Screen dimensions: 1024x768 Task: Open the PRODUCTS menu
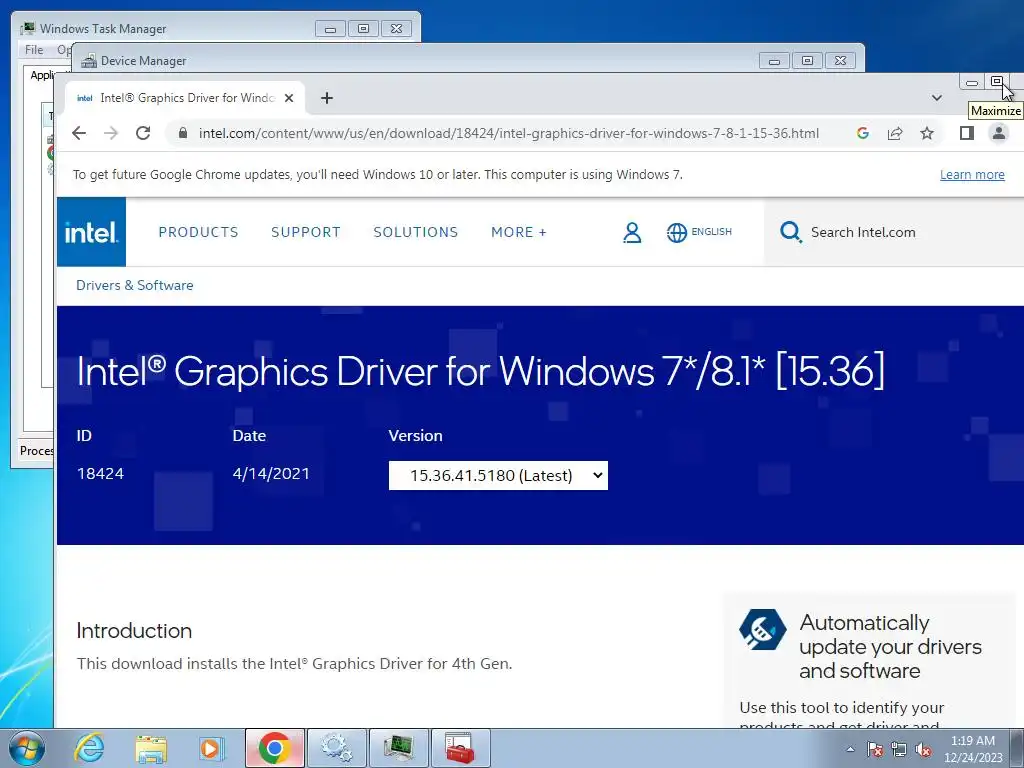click(199, 232)
